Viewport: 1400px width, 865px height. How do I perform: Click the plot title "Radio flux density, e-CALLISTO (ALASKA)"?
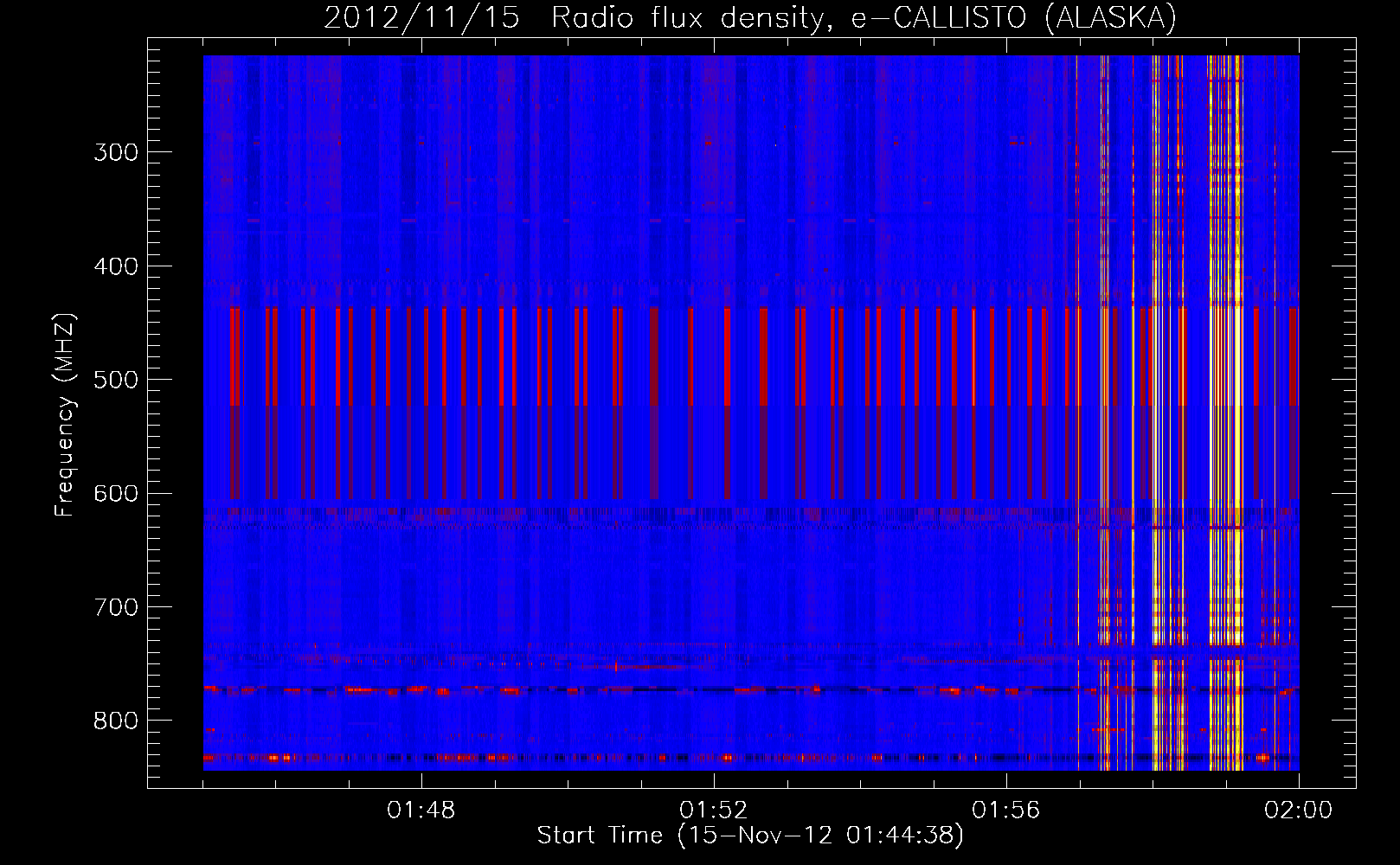[x=864, y=17]
